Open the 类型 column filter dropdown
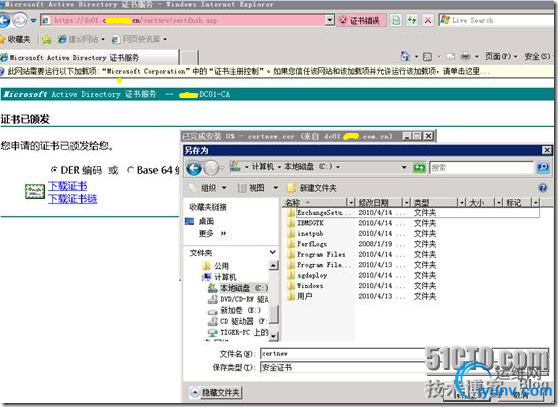Viewport: 558px width, 407px height. (x=462, y=203)
